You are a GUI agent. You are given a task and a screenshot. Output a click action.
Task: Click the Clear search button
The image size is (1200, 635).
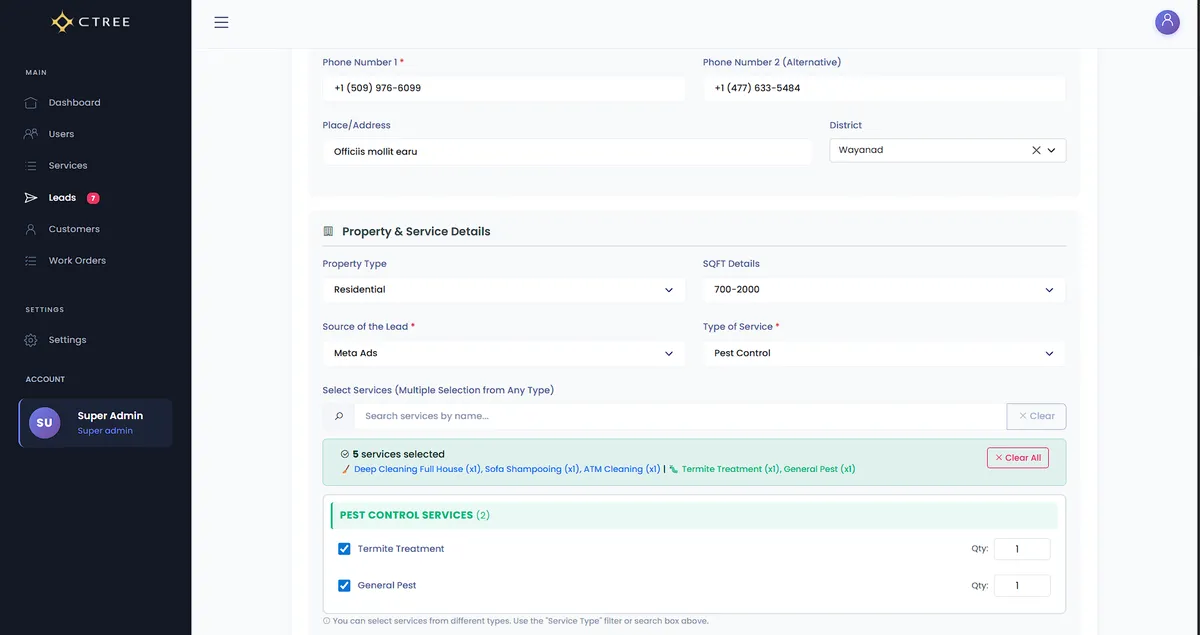click(1036, 416)
